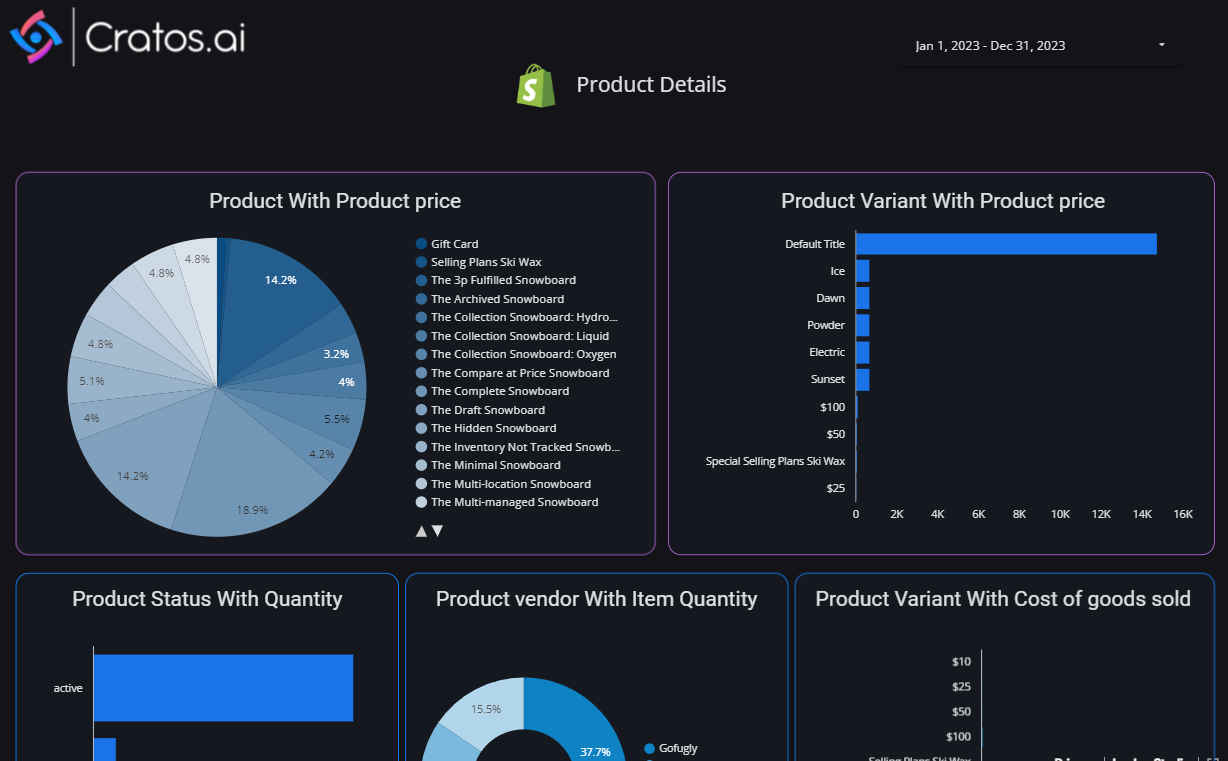
Task: Click the Default Title axis label
Action: [x=815, y=244]
